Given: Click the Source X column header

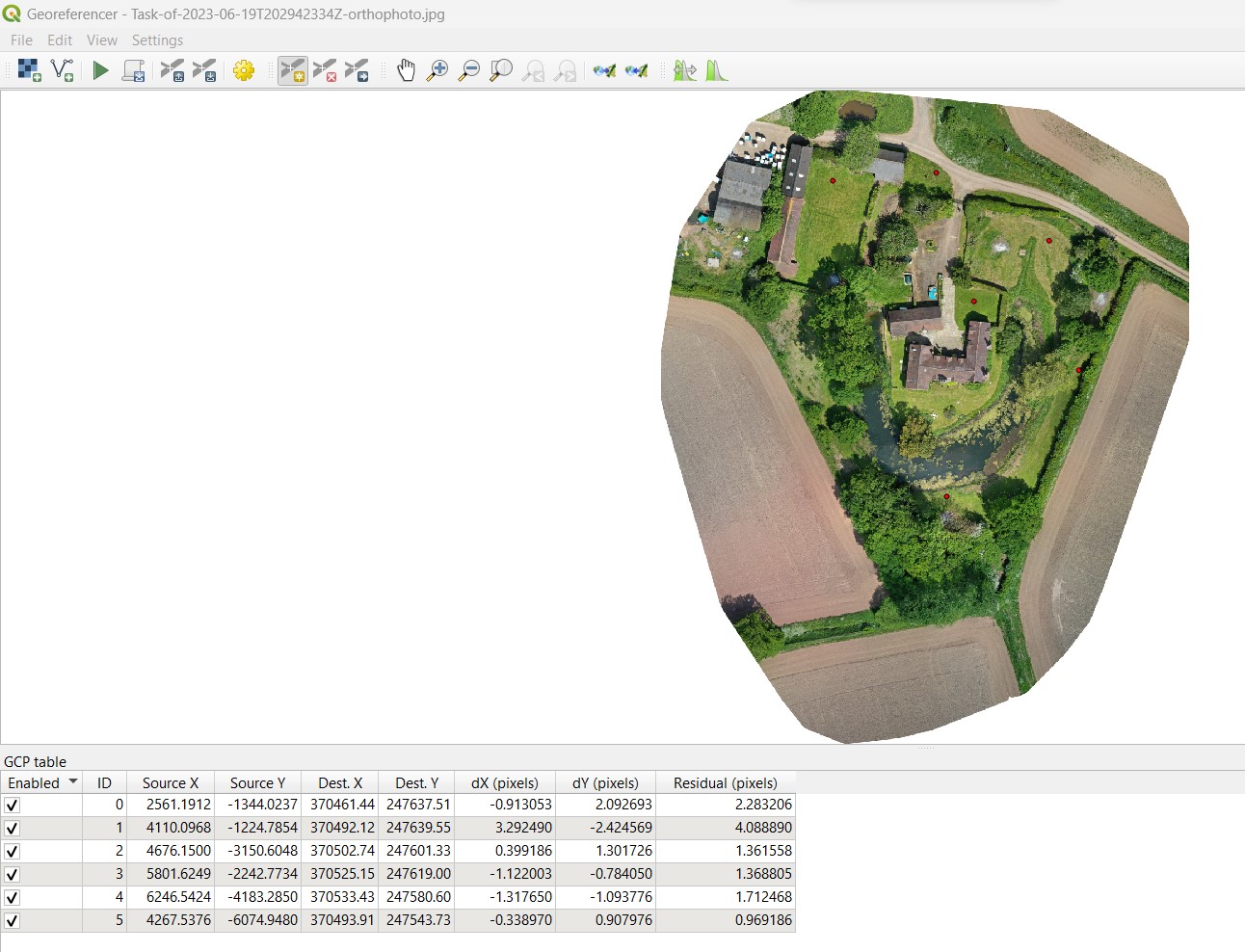Looking at the screenshot, I should (x=170, y=783).
